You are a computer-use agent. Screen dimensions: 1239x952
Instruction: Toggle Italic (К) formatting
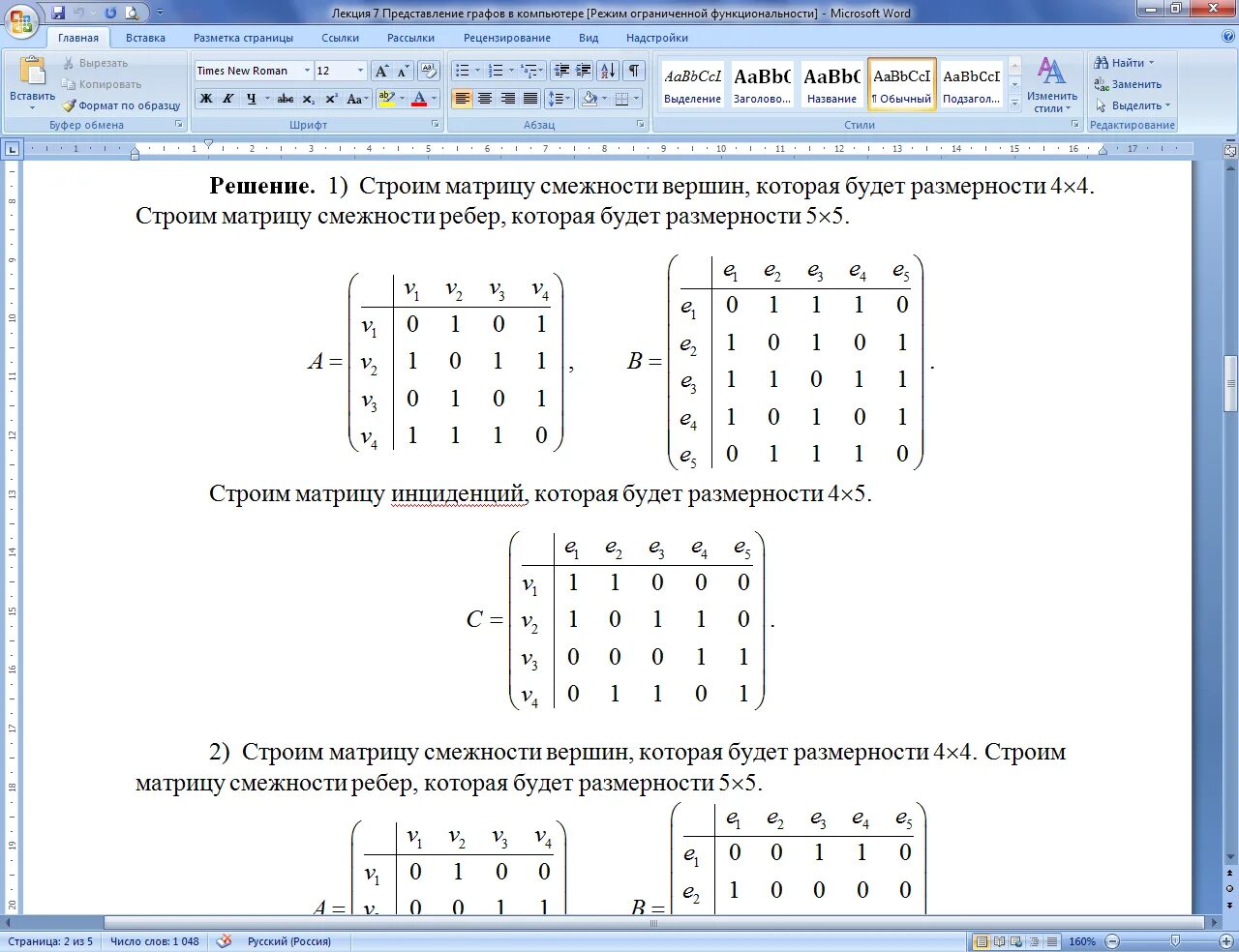click(x=228, y=99)
